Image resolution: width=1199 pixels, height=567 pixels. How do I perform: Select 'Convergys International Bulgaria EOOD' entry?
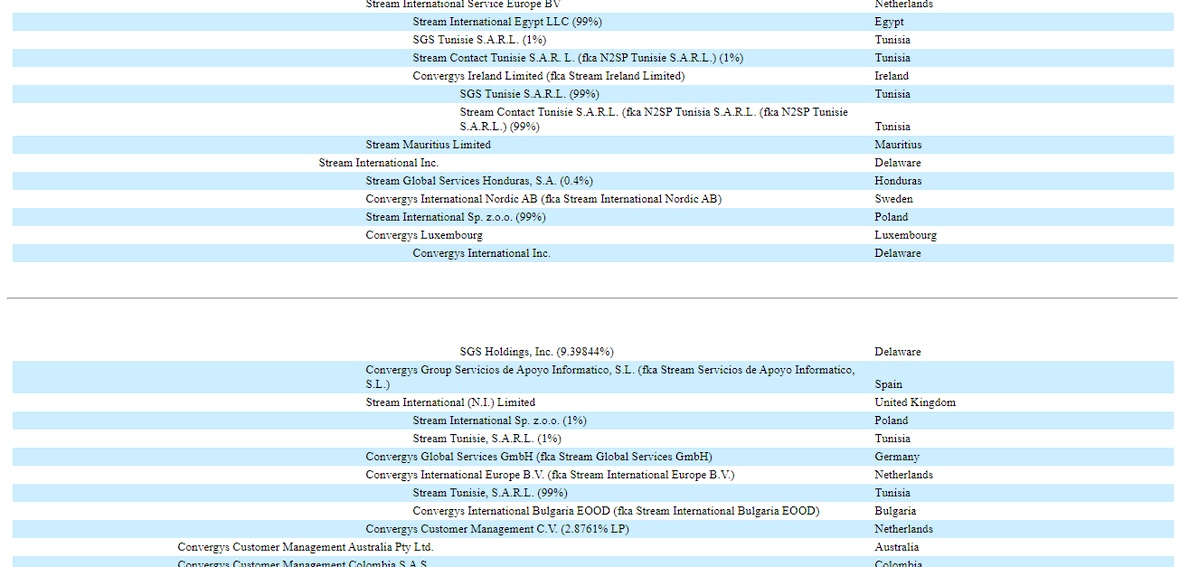pos(616,511)
